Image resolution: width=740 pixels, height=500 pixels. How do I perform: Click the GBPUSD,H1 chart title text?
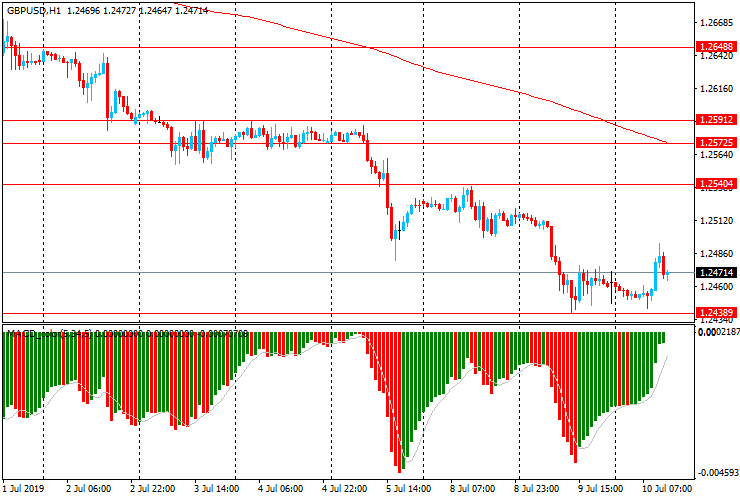(x=34, y=11)
